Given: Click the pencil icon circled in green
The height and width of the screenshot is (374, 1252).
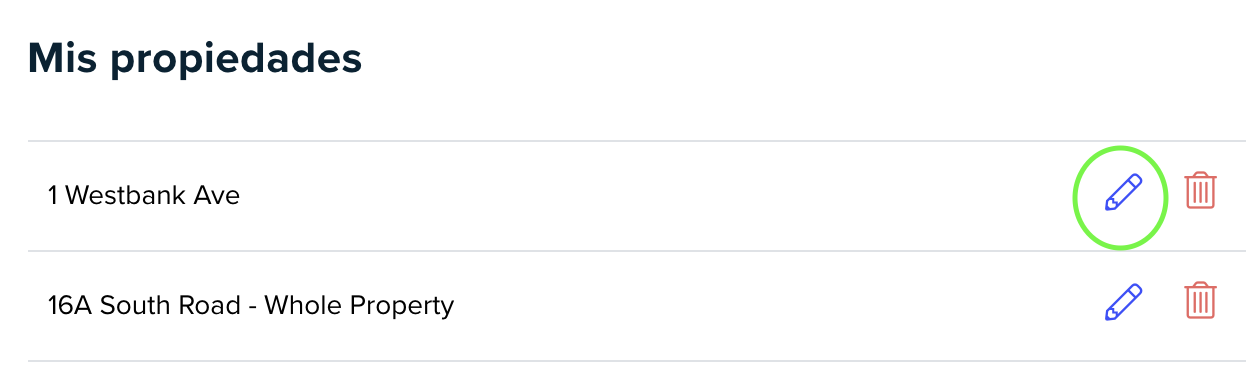Looking at the screenshot, I should point(1122,192).
